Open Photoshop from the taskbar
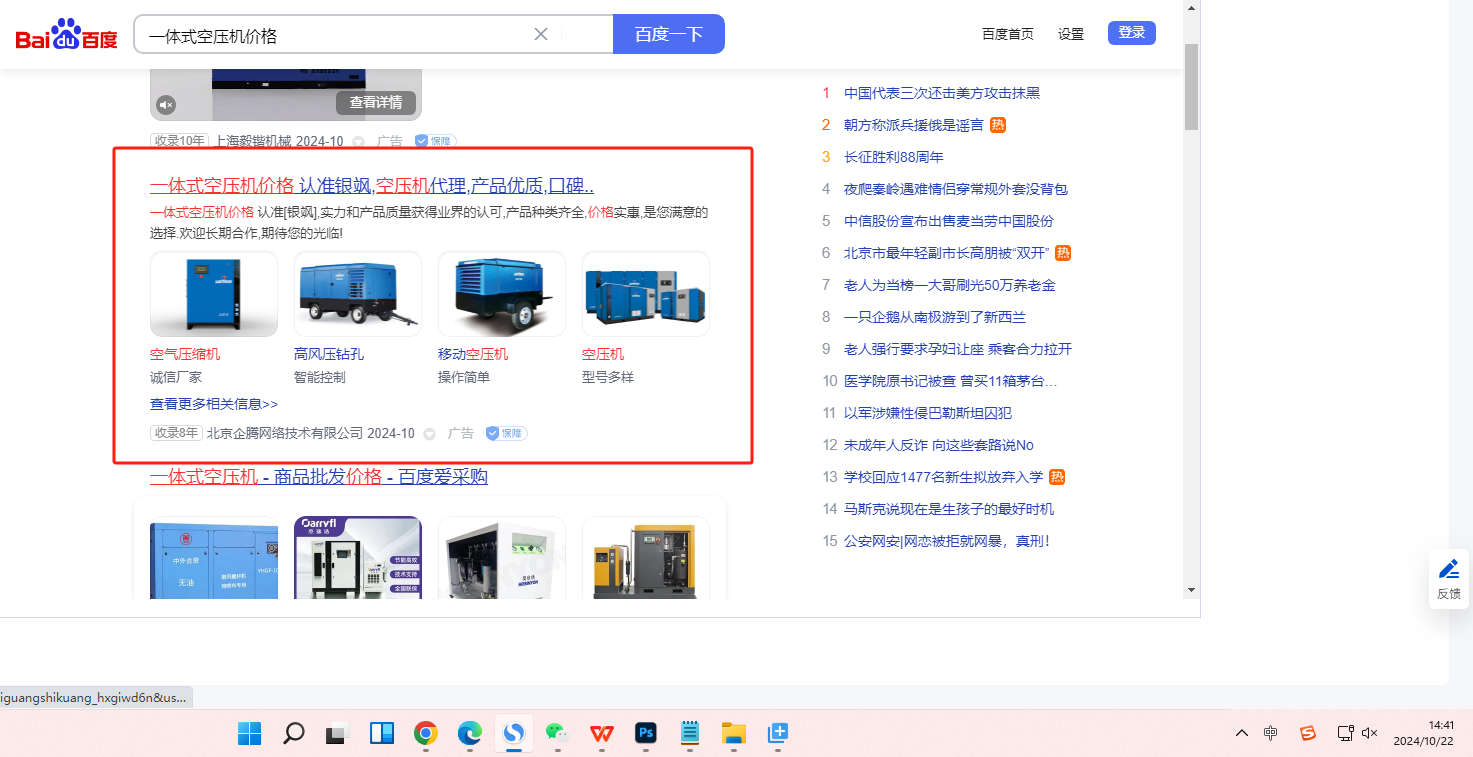 (646, 734)
